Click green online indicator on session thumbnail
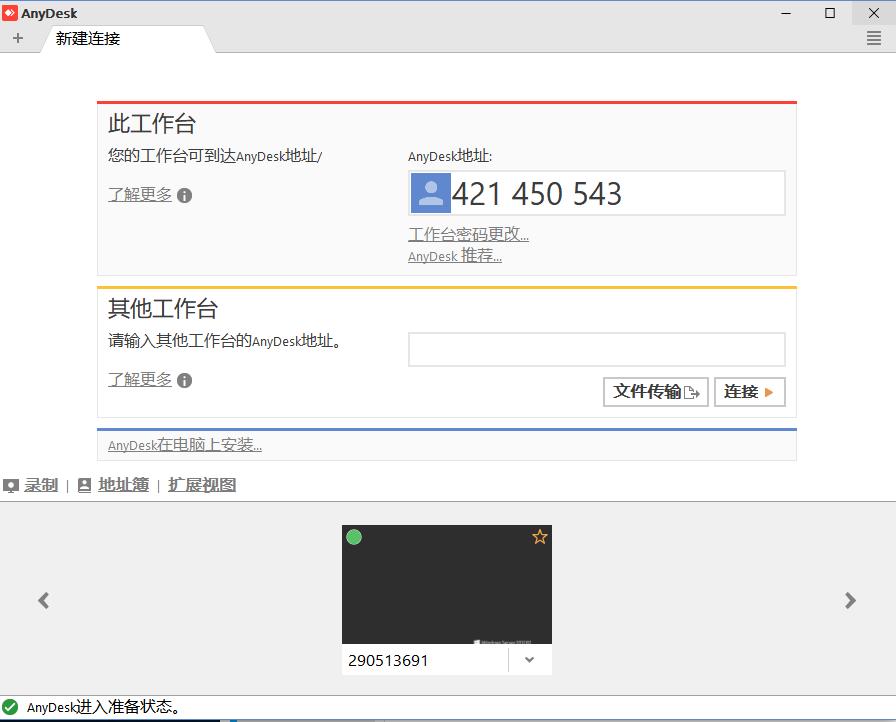The width and height of the screenshot is (896, 722). point(354,538)
